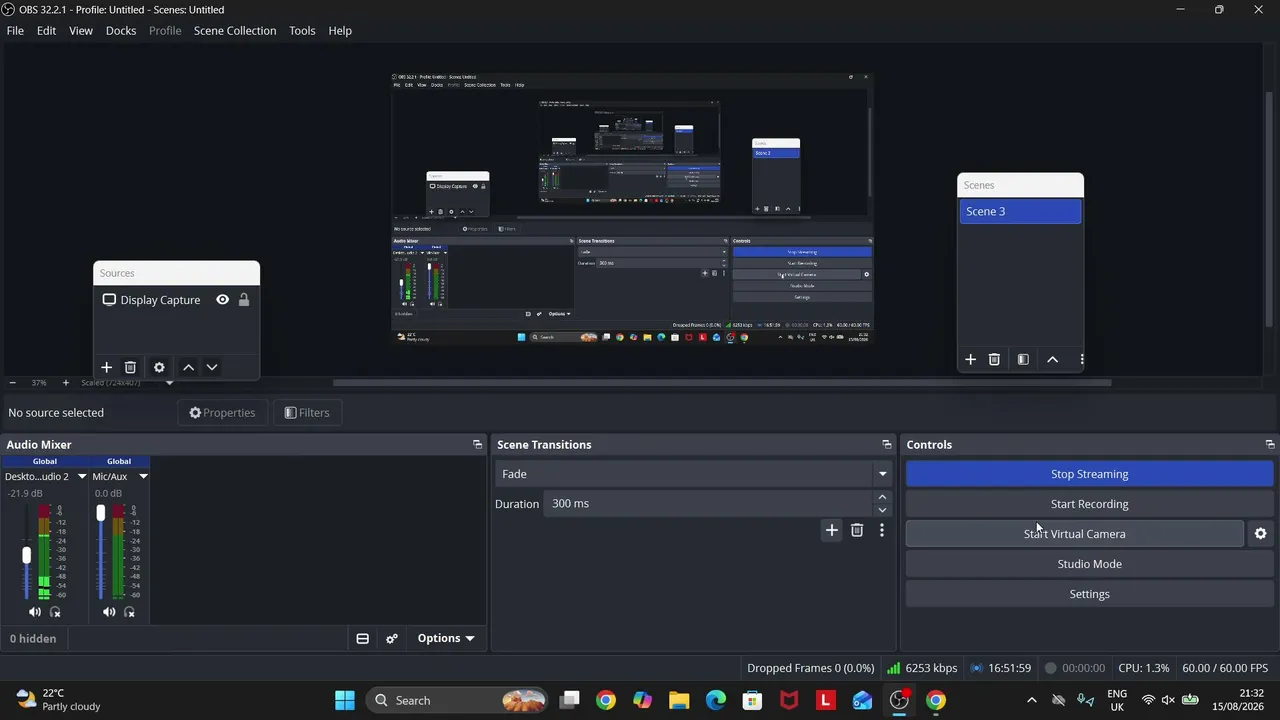
Task: Expand Mic/Aux dropdown arrow
Action: [143, 477]
